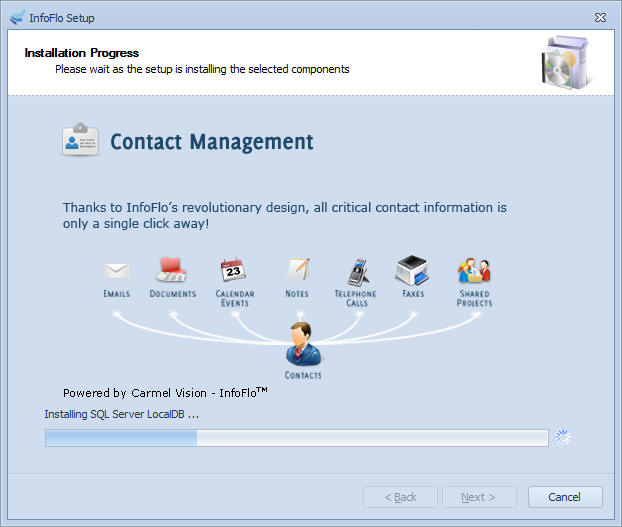Click the disabled Next button
Screen dimensions: 622x527
coord(479,497)
